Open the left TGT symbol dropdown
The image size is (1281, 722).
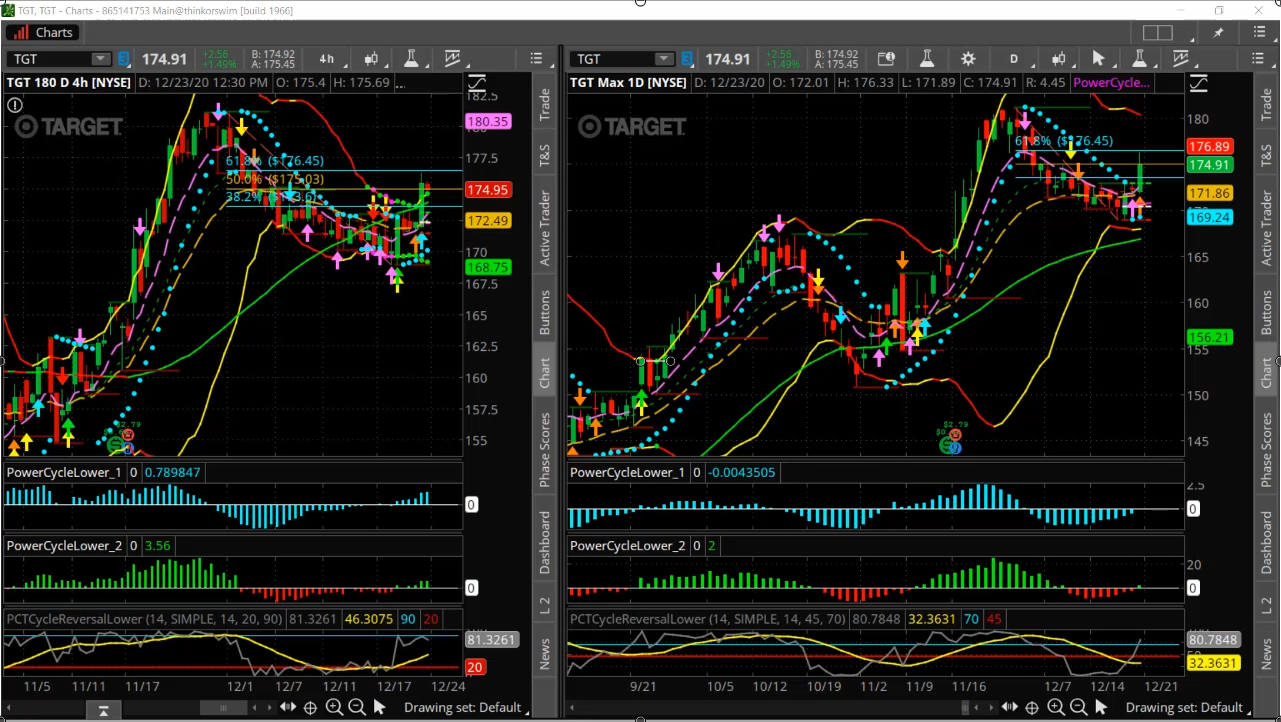(101, 59)
